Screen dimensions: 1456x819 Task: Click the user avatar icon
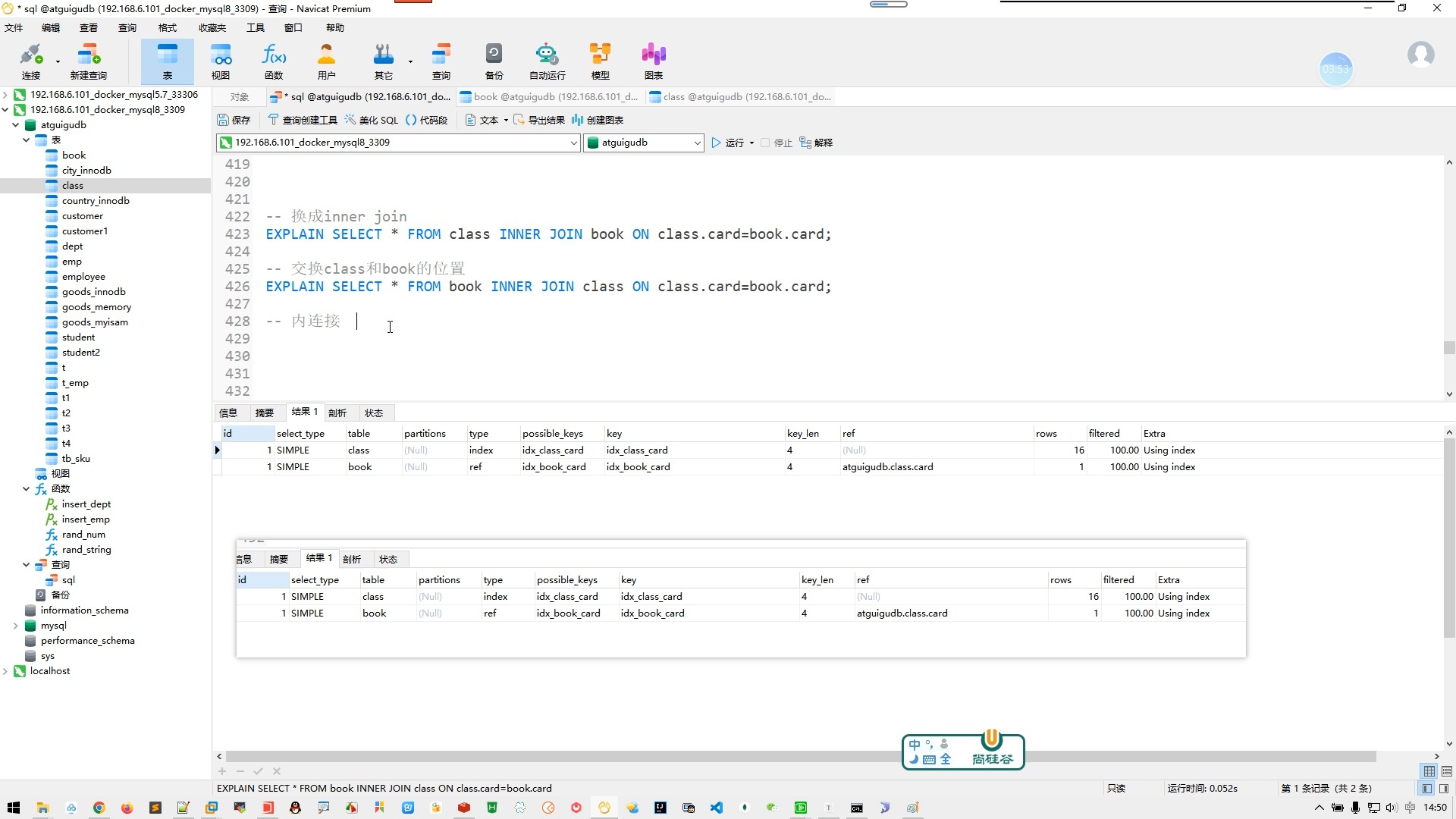pos(1420,55)
